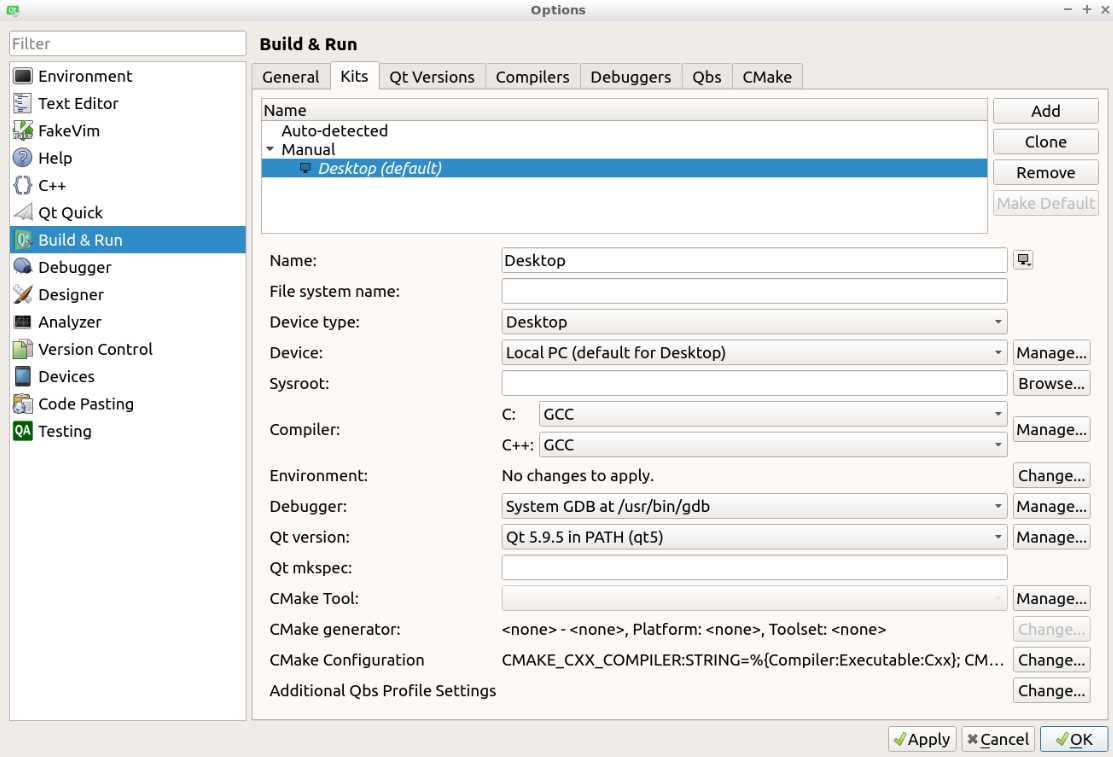The image size is (1113, 757).
Task: Switch to the Debuggers tab
Action: [630, 77]
